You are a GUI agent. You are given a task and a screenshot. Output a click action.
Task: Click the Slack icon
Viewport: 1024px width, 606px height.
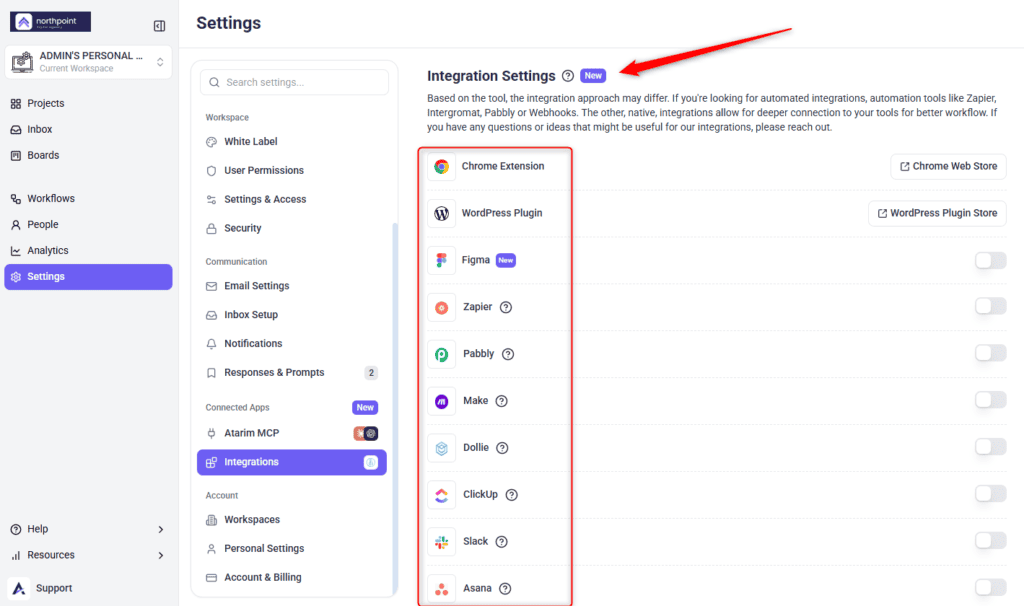click(x=441, y=542)
